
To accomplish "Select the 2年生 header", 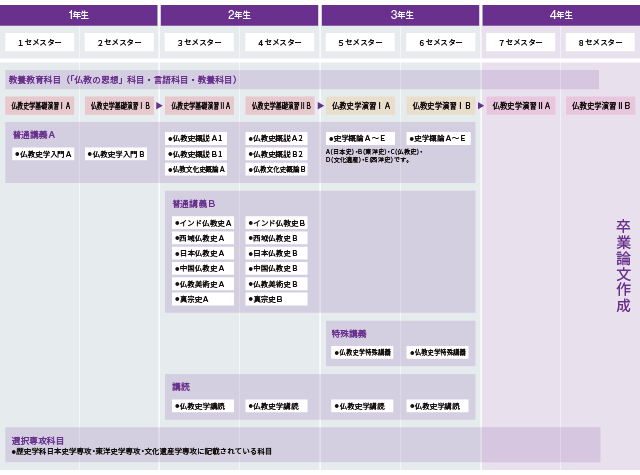I will pyautogui.click(x=239, y=16).
